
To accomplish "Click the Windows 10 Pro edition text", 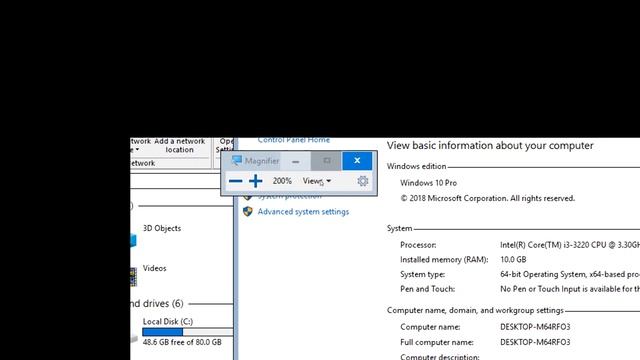I will pyautogui.click(x=428, y=183).
